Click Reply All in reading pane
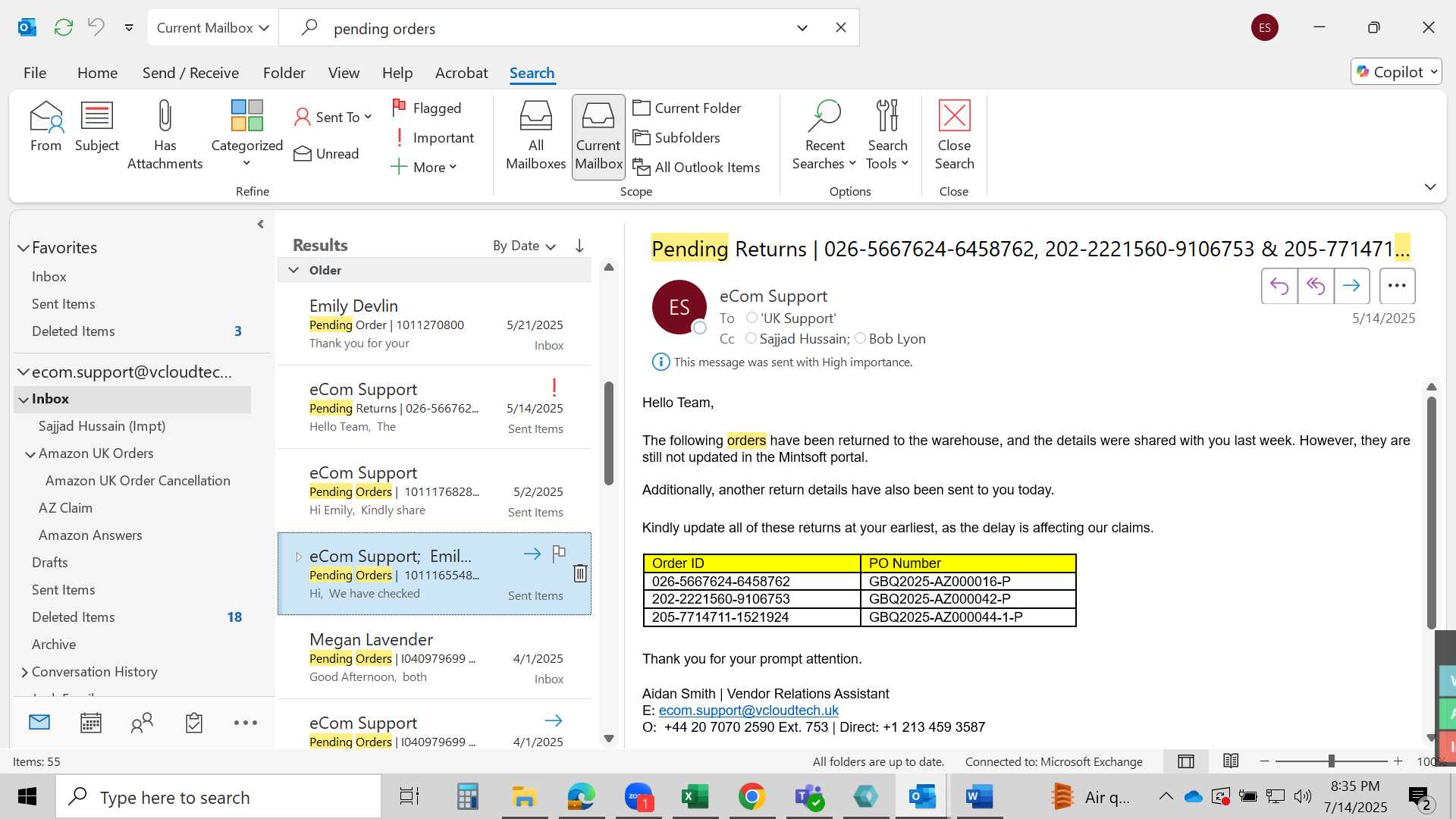The image size is (1456, 819). tap(1316, 286)
